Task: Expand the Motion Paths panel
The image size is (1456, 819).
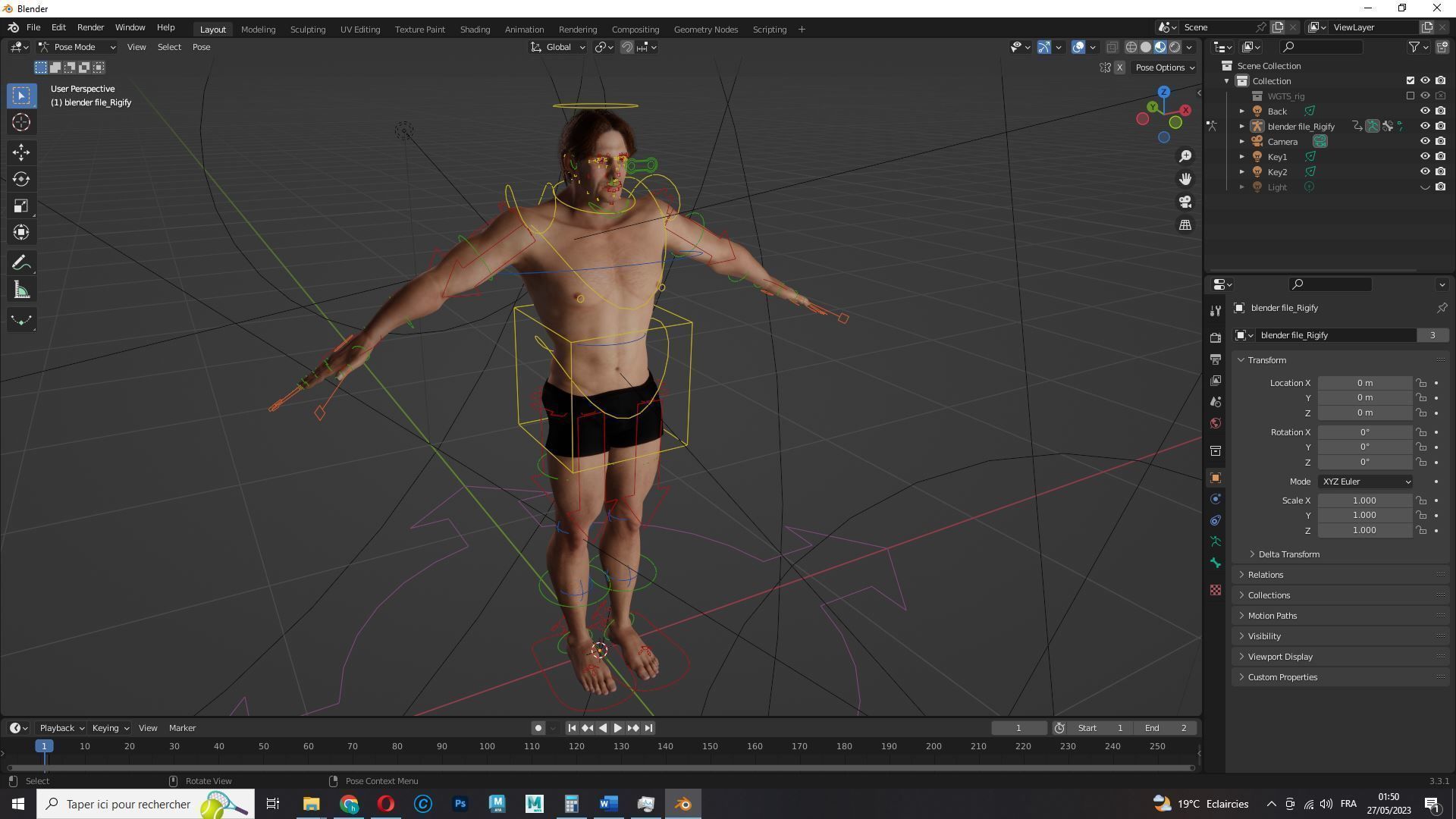Action: (x=1272, y=616)
